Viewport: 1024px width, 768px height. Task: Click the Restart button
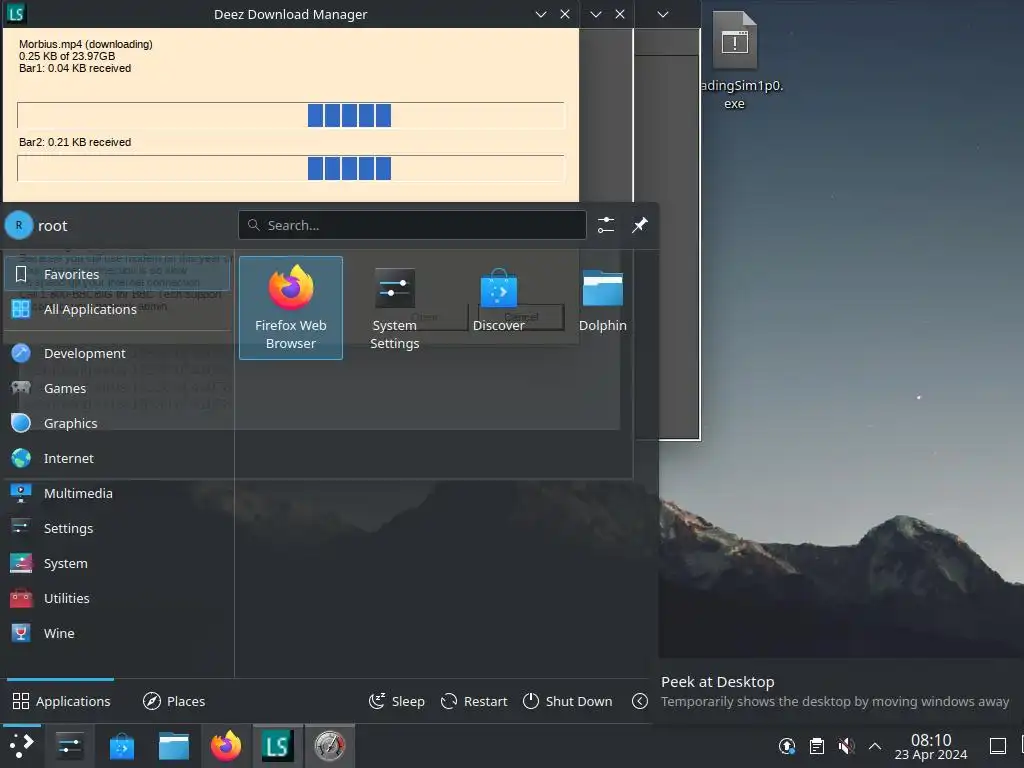pyautogui.click(x=473, y=701)
